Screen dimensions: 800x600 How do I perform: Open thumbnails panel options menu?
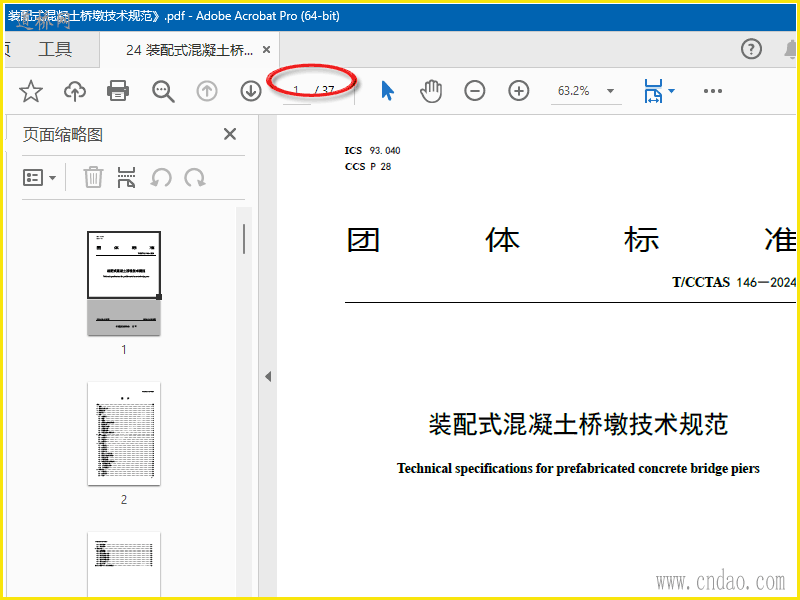coord(39,178)
